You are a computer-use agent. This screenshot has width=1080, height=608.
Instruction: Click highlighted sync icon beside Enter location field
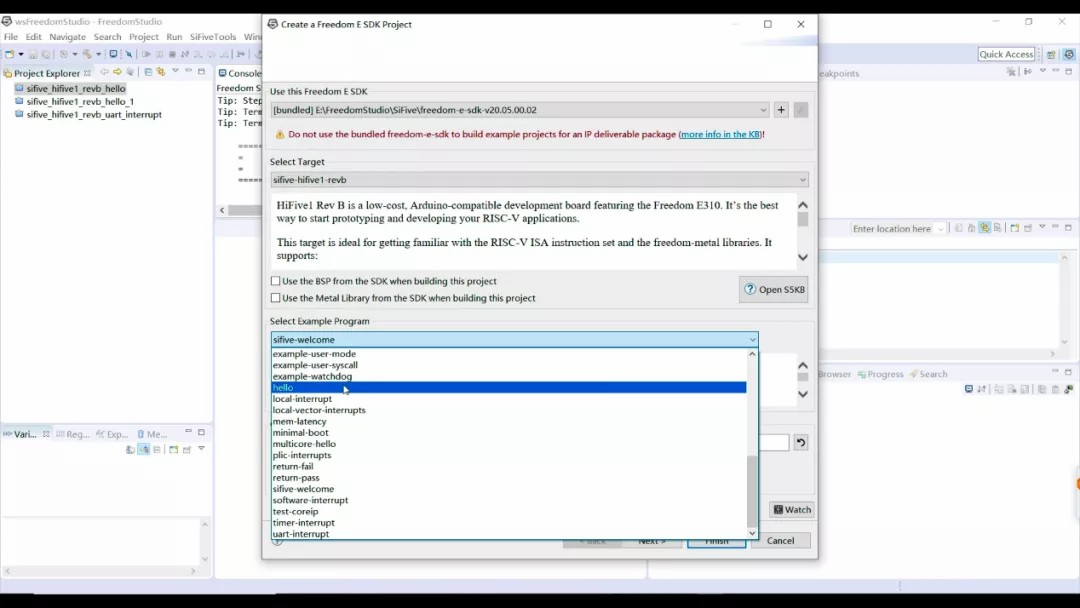pos(985,228)
